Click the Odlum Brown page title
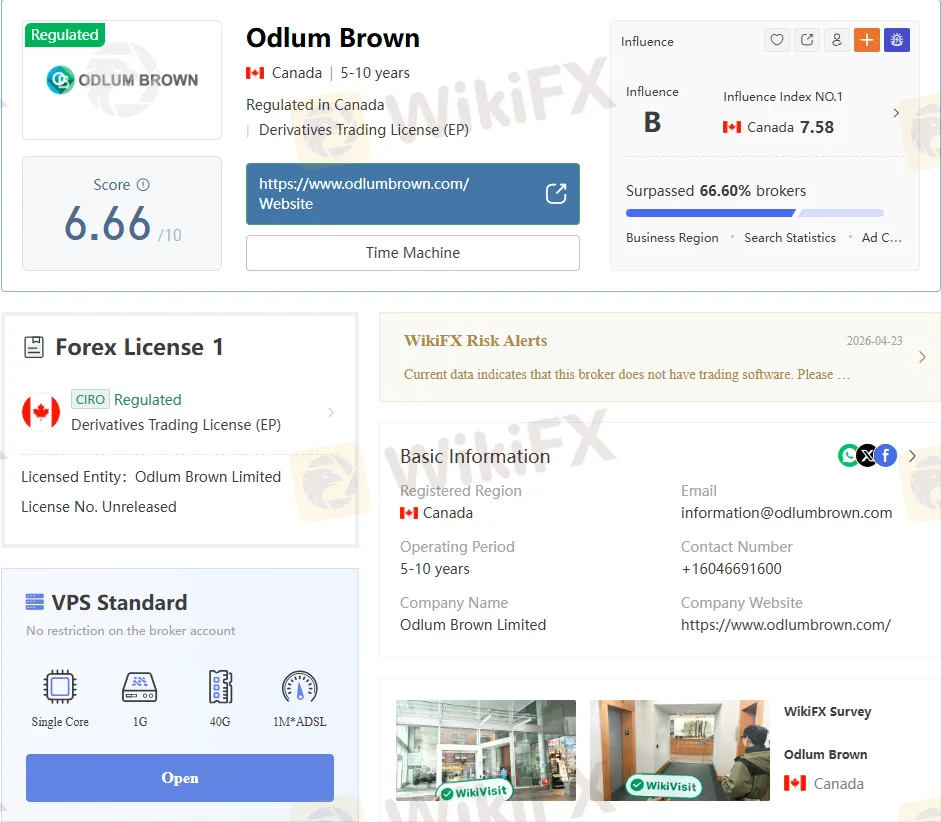Viewport: 941px width, 822px height. [333, 38]
